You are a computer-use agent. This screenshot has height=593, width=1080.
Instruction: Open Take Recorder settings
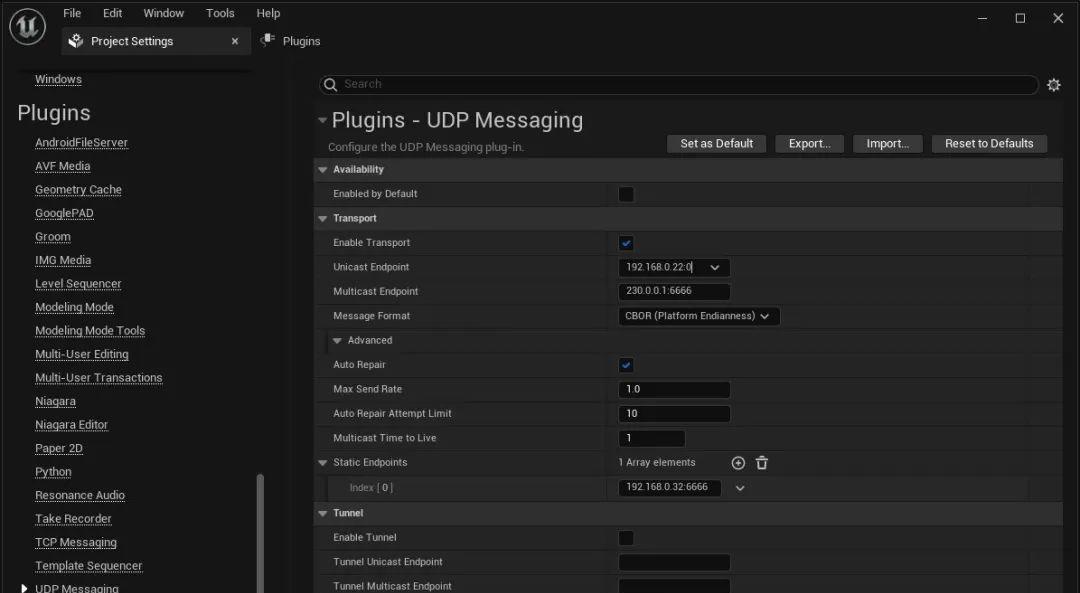click(x=73, y=519)
